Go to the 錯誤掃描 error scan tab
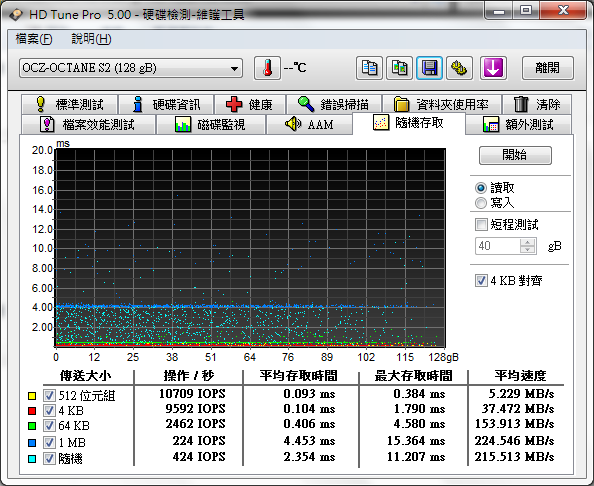The height and width of the screenshot is (486, 594). pos(334,104)
